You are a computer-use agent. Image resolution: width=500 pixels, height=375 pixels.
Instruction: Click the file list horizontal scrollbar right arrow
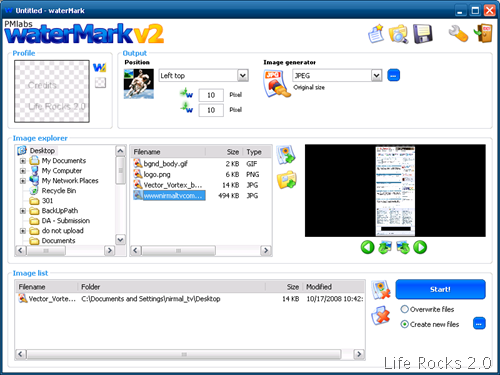tap(266, 250)
